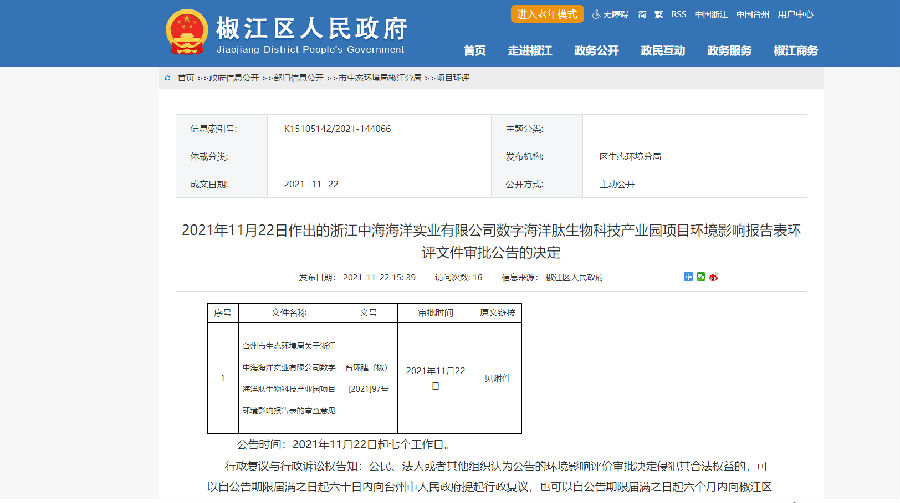
Task: Open 用户中心 user center
Action: tap(795, 15)
